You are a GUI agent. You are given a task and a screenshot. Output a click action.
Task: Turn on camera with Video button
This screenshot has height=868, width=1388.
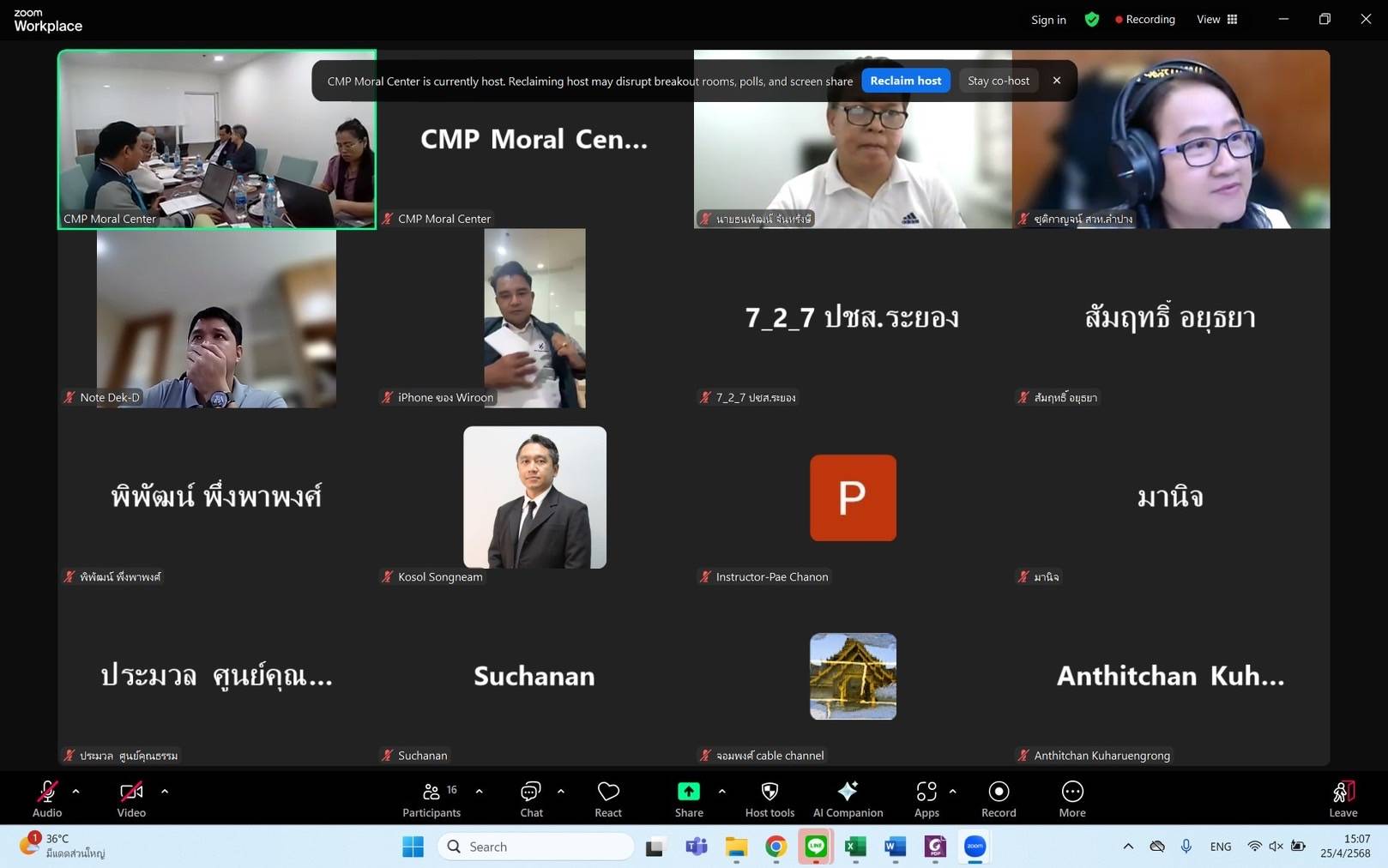coord(131,799)
